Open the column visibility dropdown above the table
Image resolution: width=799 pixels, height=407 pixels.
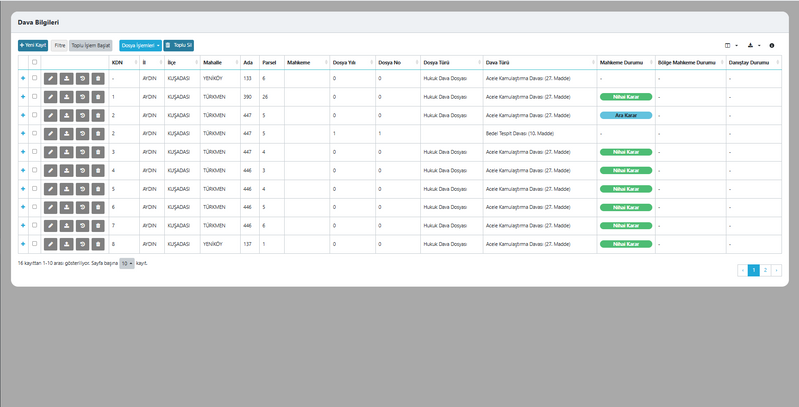click(x=731, y=45)
